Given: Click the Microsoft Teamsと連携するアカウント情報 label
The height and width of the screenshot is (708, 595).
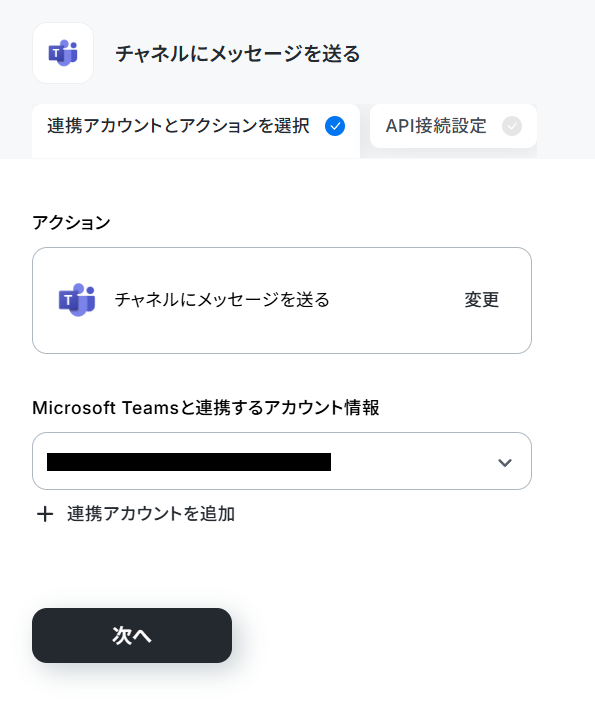Looking at the screenshot, I should coord(206,408).
